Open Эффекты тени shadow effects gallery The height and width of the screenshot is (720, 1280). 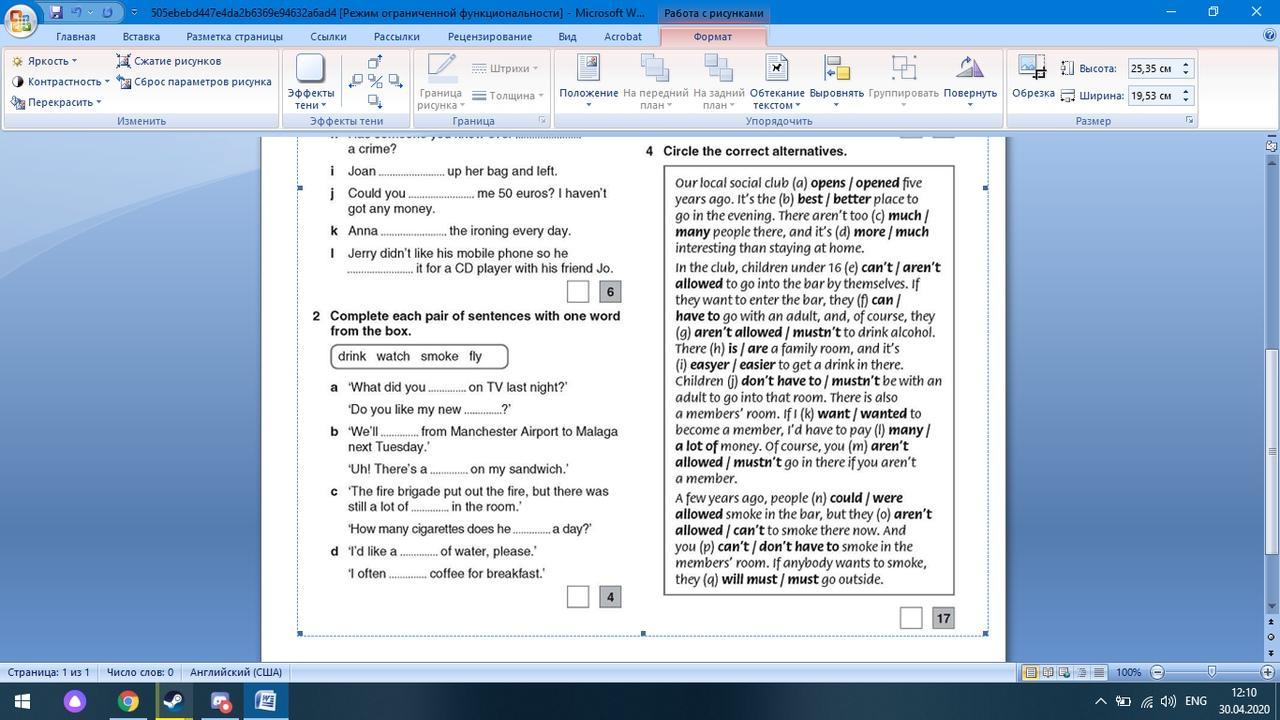pos(310,82)
